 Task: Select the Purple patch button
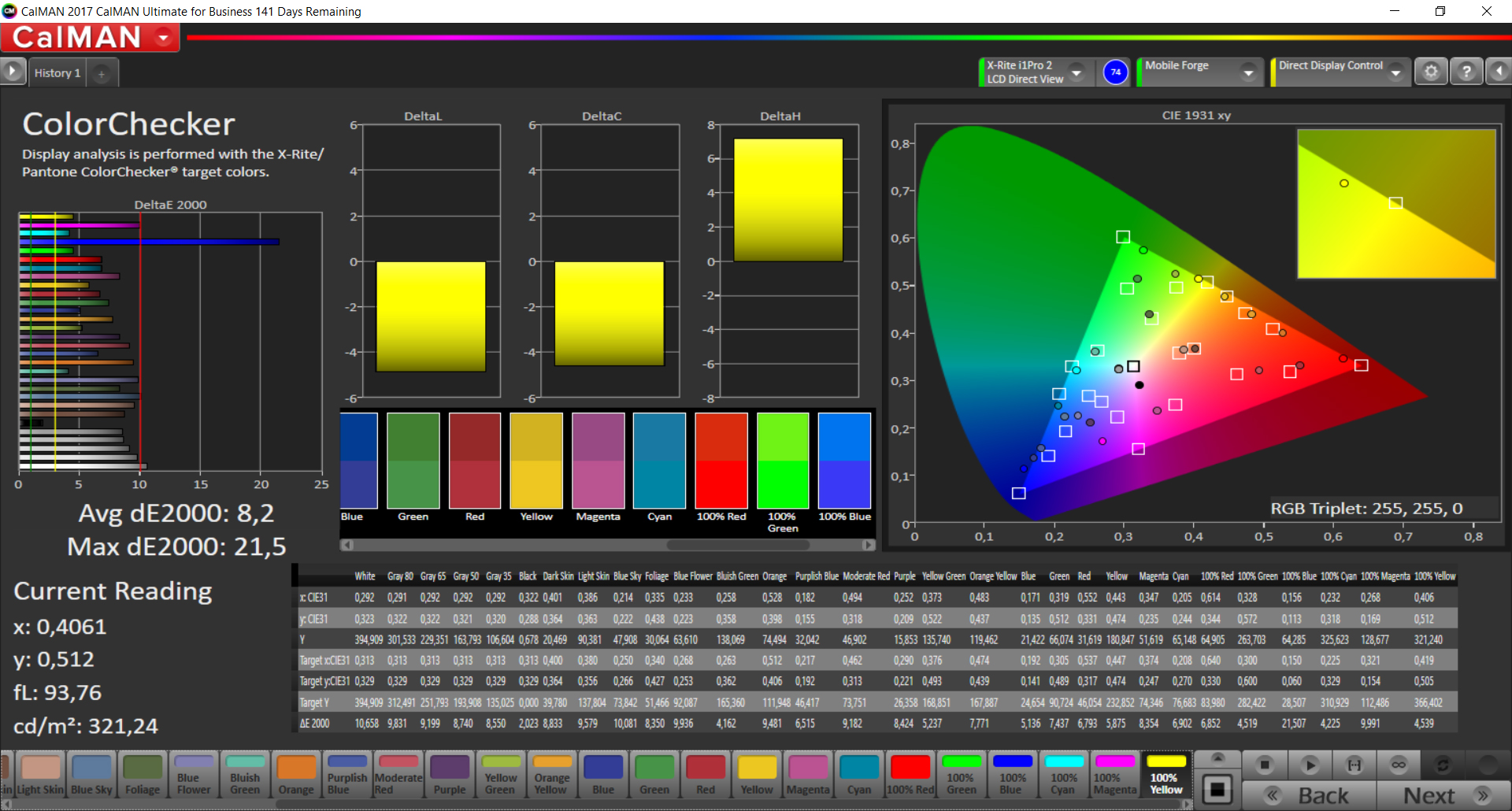pyautogui.click(x=450, y=776)
